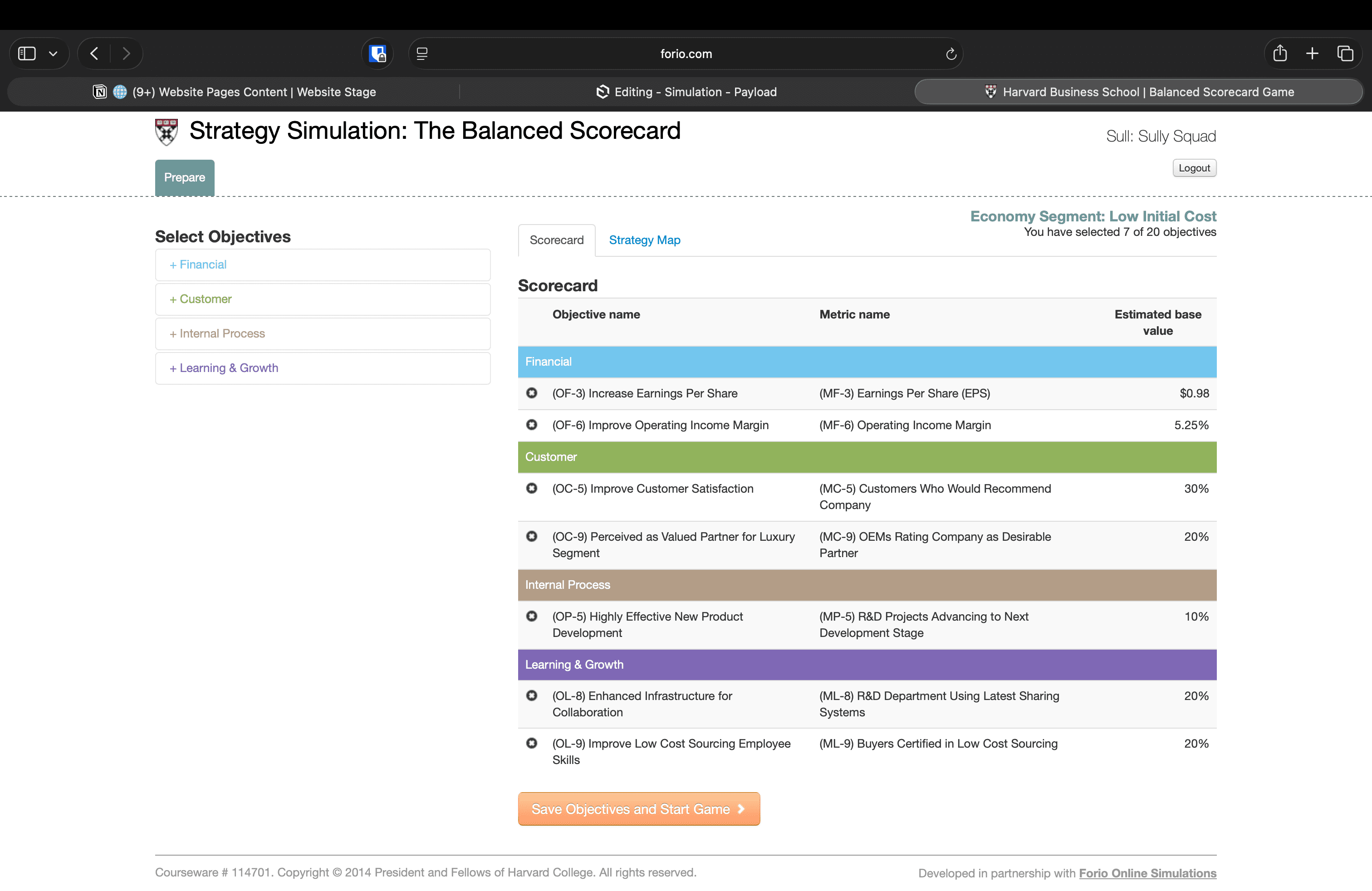Open the Forio Online Simulations link

point(1147,872)
